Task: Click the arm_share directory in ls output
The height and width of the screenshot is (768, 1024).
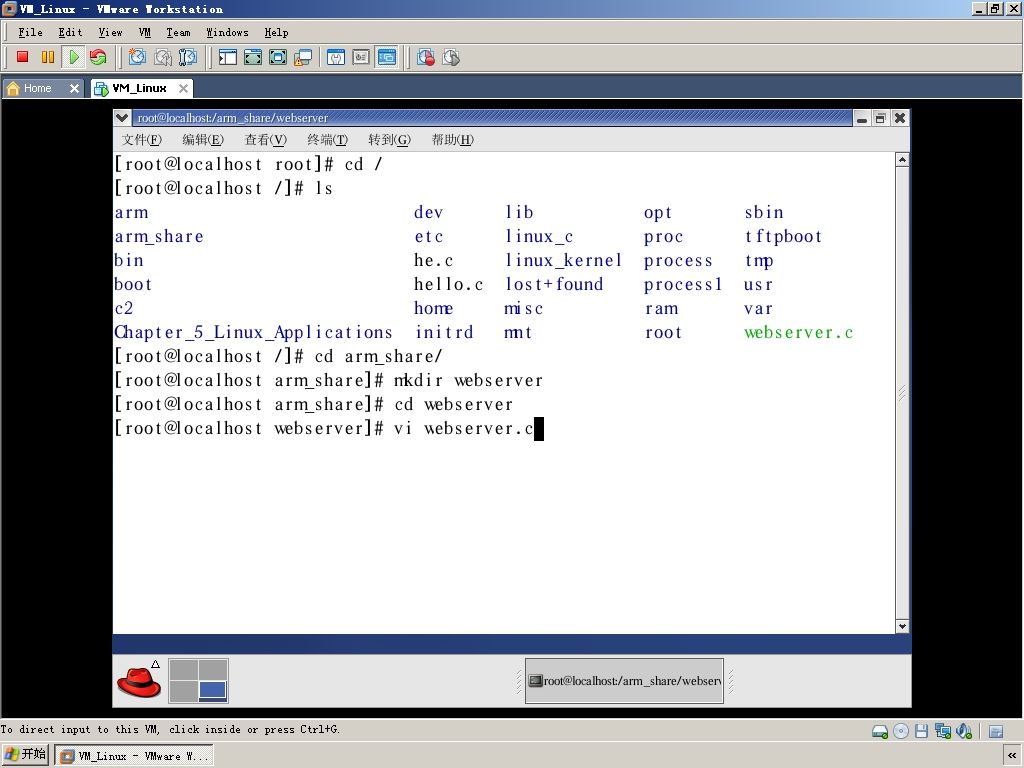Action: [x=159, y=236]
